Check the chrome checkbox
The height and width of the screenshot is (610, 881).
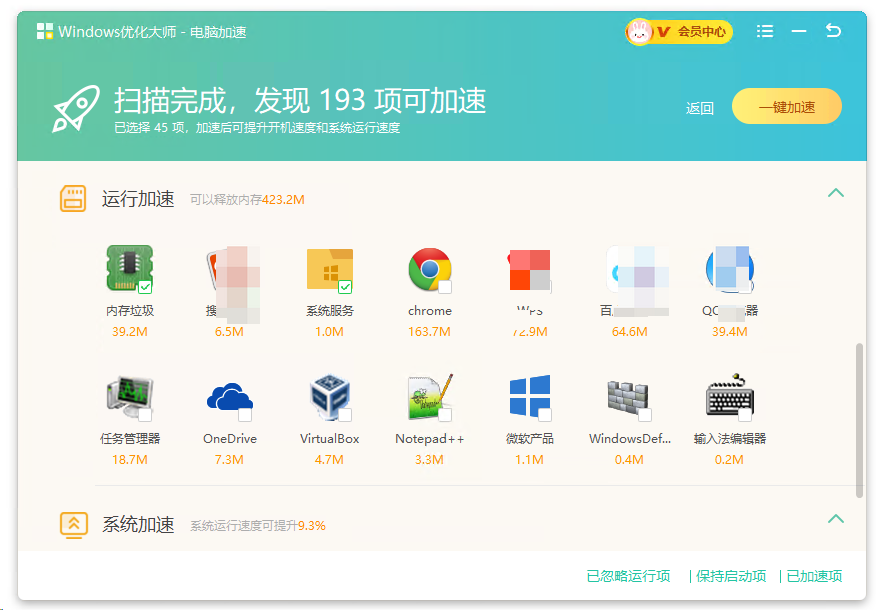coord(445,287)
